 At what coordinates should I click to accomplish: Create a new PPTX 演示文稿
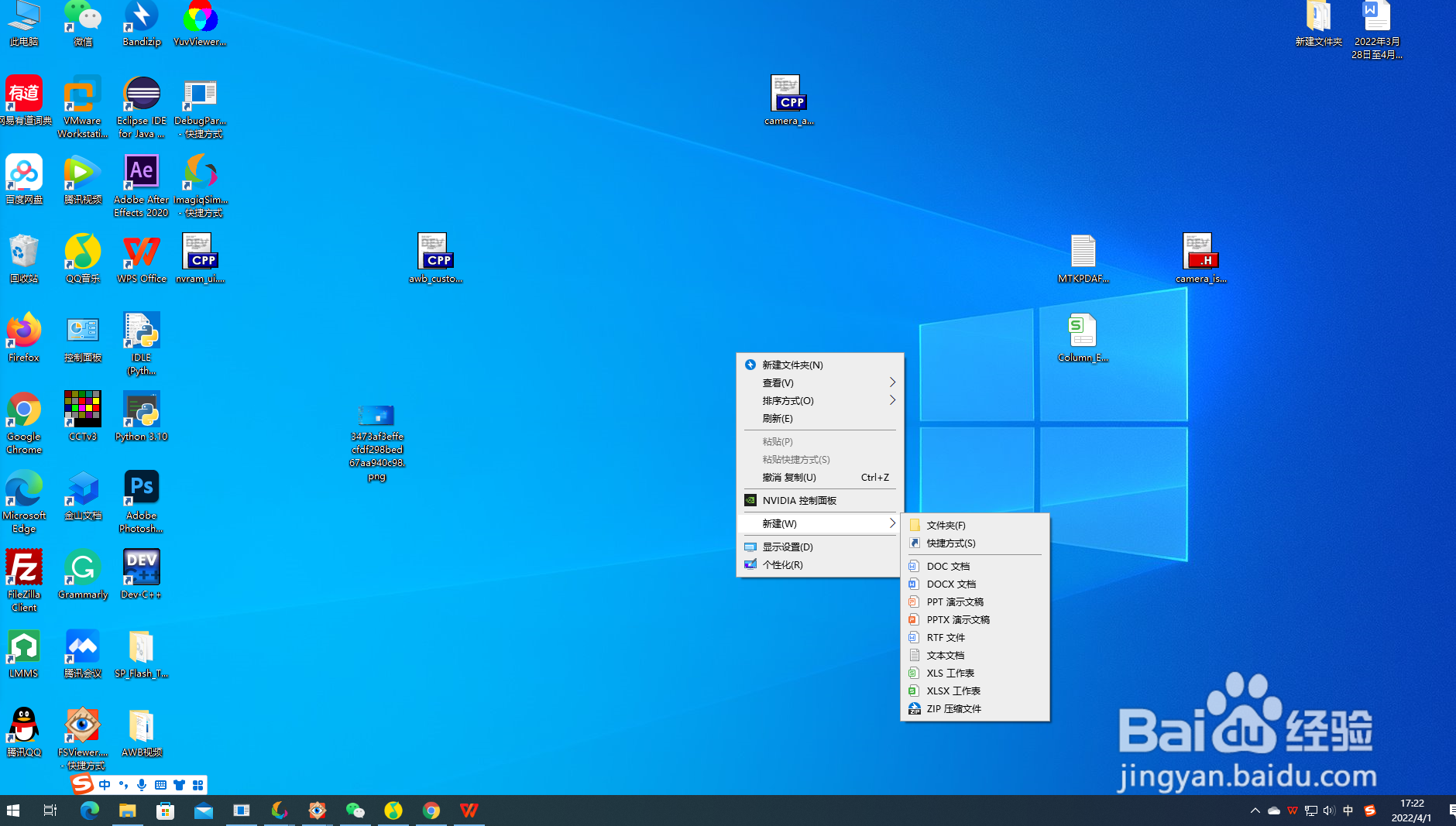click(x=975, y=619)
